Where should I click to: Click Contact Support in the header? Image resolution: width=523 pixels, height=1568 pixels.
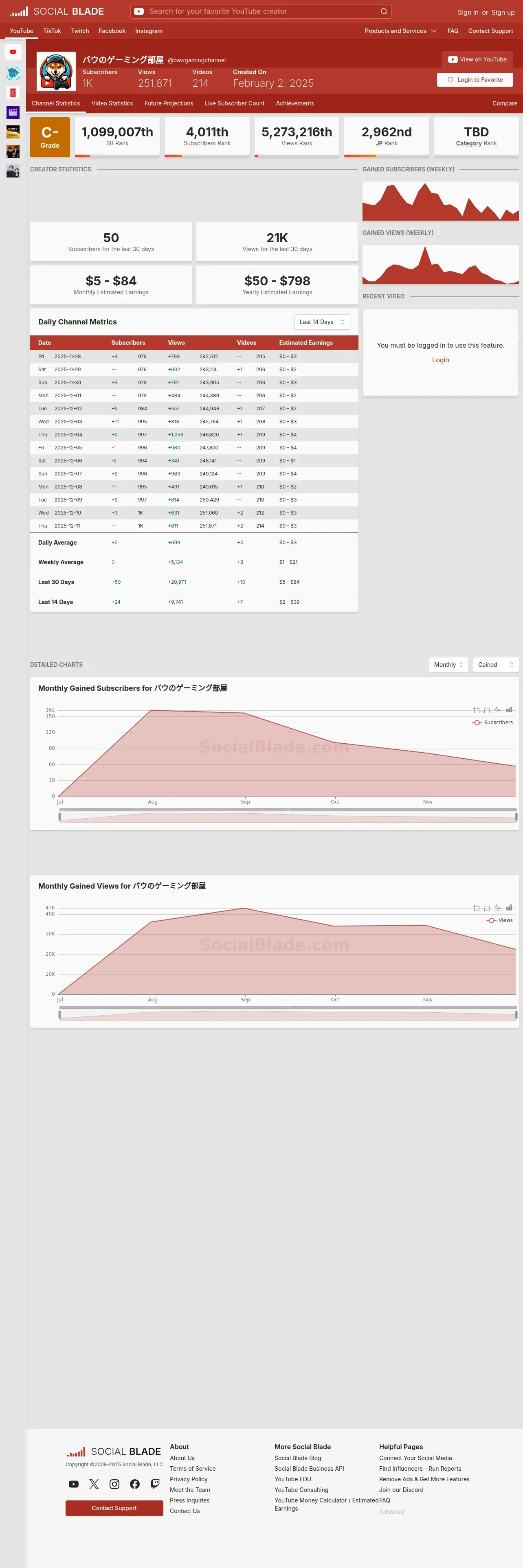tap(491, 31)
